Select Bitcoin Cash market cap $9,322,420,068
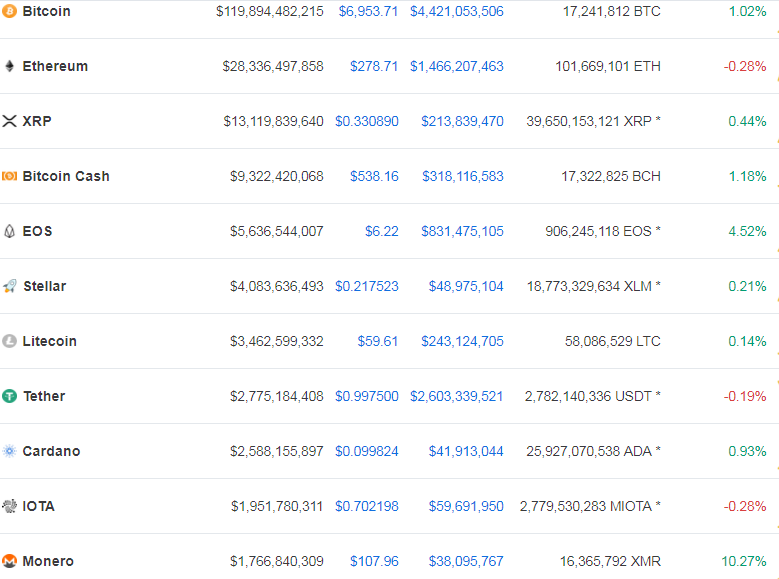 (x=277, y=176)
